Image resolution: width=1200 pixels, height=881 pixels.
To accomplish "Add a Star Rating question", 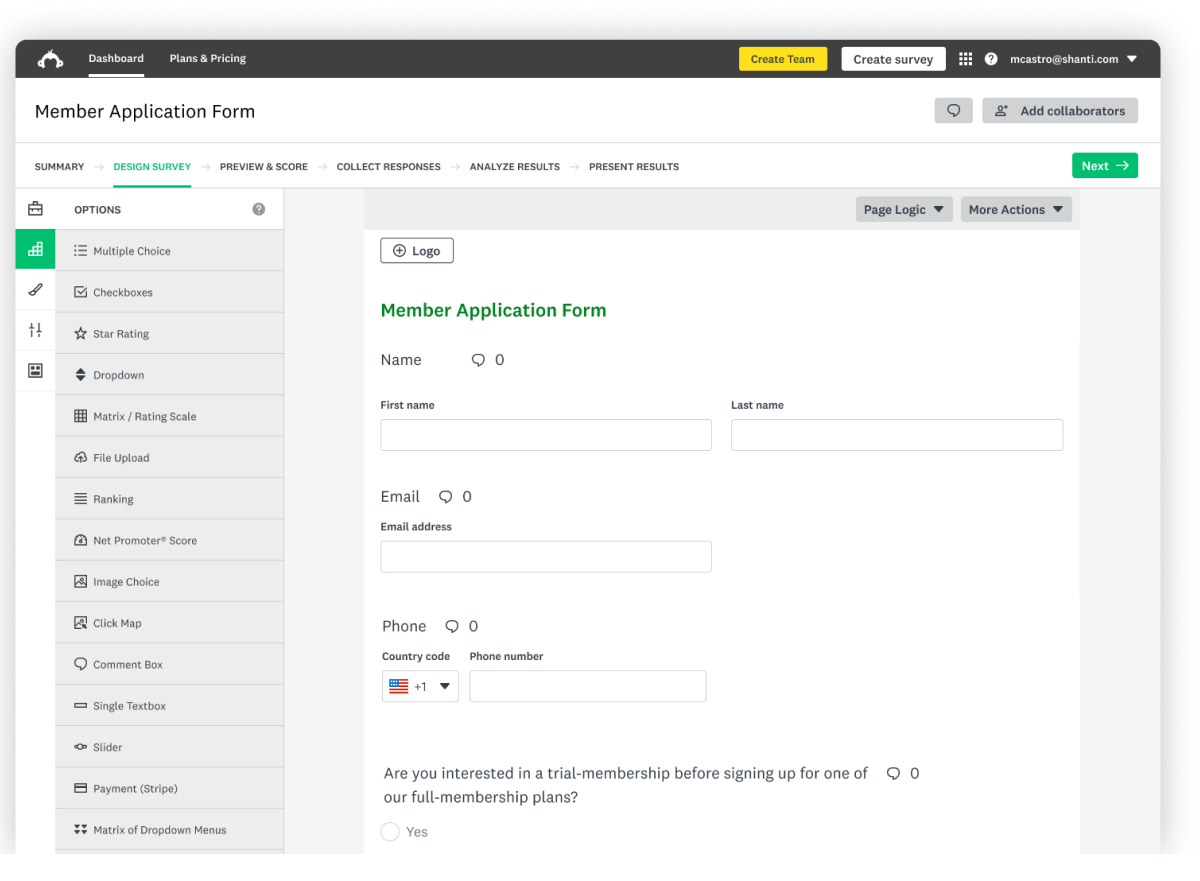I will (169, 334).
